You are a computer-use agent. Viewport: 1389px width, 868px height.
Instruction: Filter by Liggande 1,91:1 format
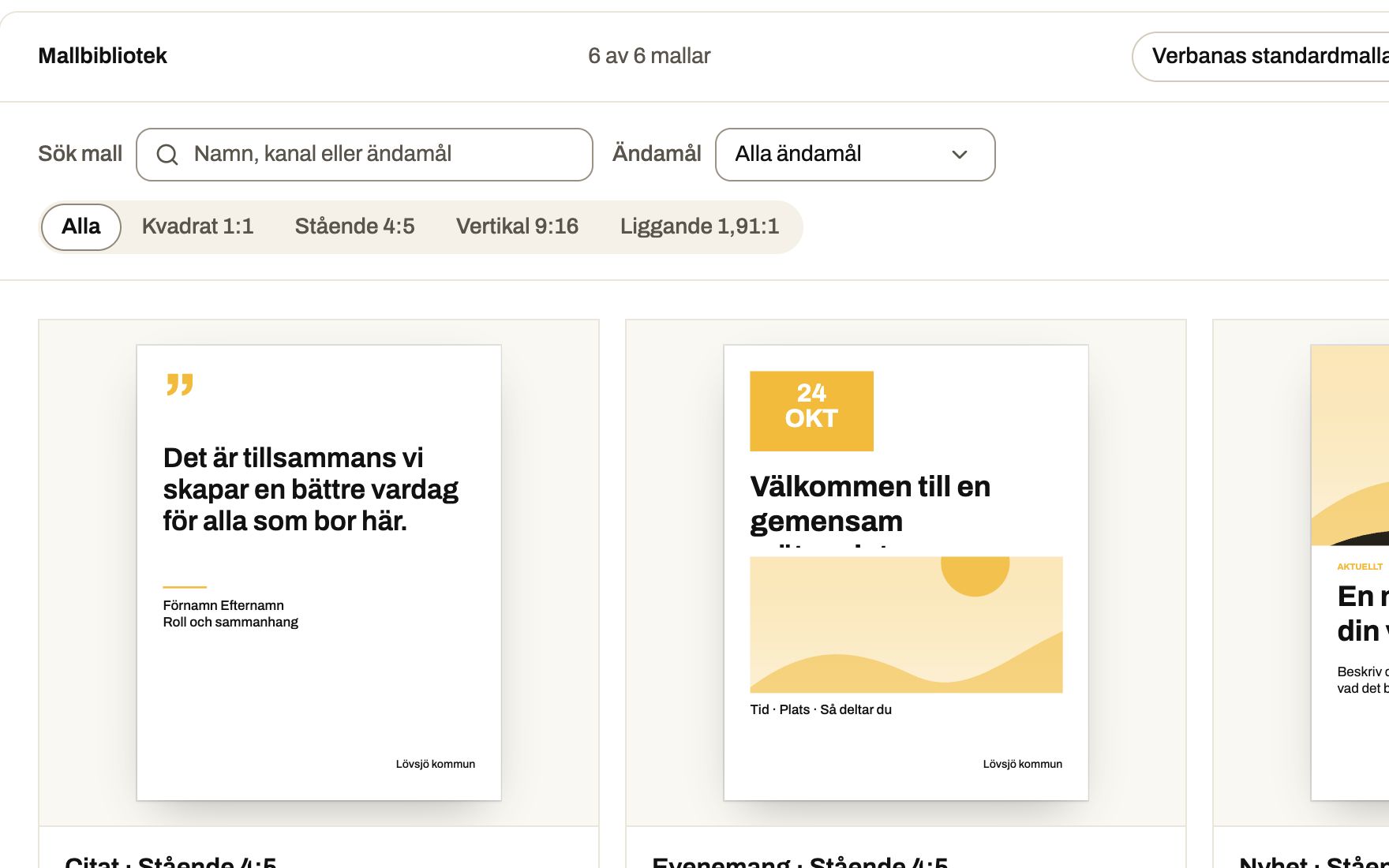[700, 227]
